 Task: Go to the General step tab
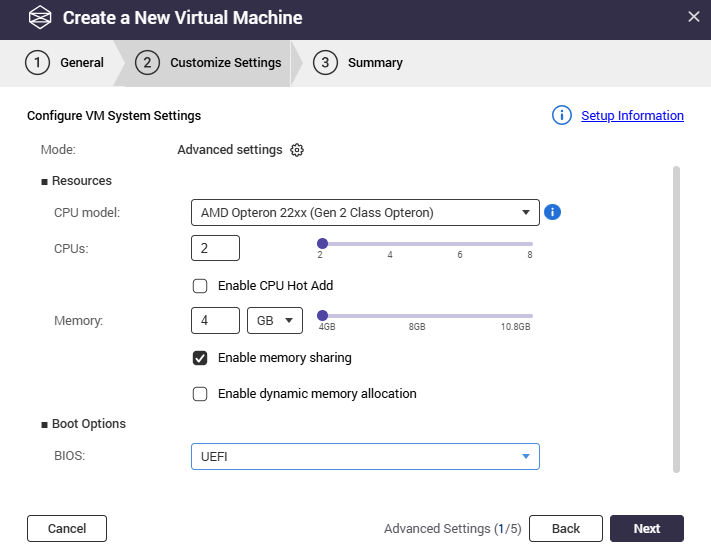click(x=66, y=63)
